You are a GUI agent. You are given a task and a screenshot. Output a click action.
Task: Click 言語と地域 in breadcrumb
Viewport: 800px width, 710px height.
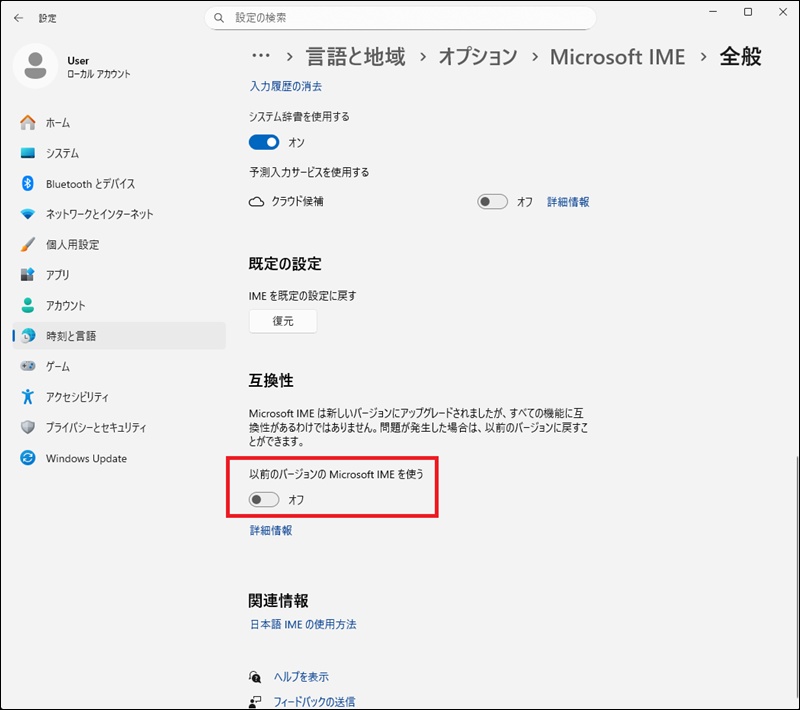coord(357,57)
